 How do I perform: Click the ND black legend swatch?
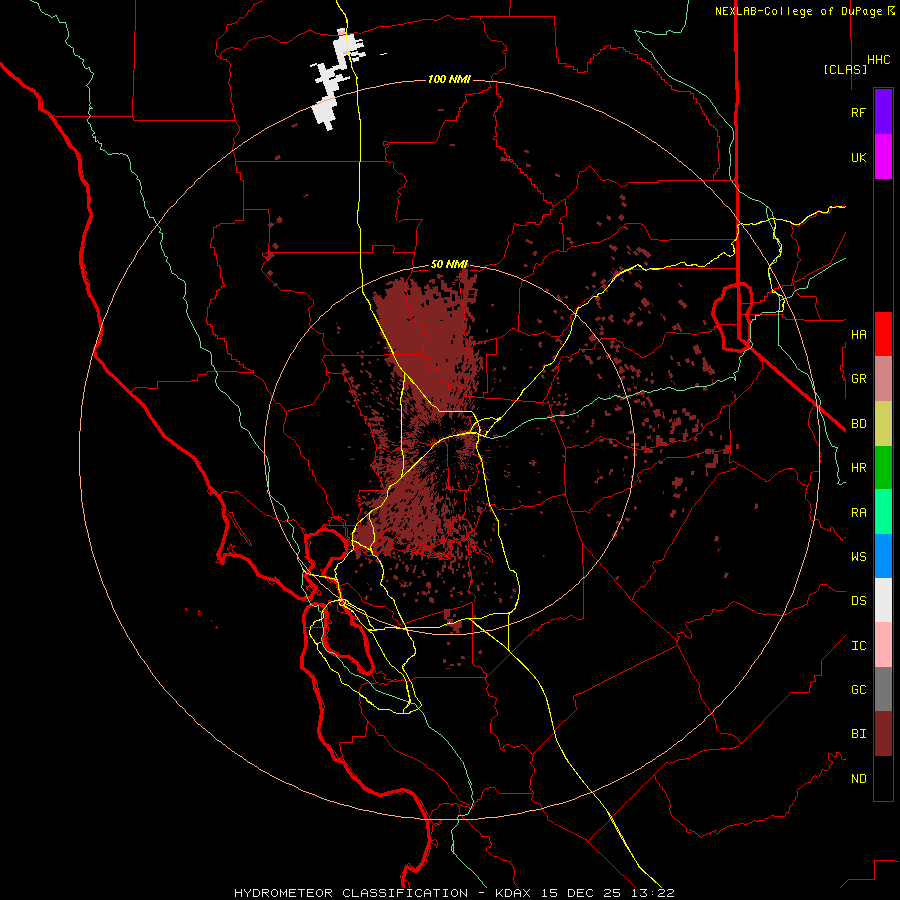click(x=883, y=778)
